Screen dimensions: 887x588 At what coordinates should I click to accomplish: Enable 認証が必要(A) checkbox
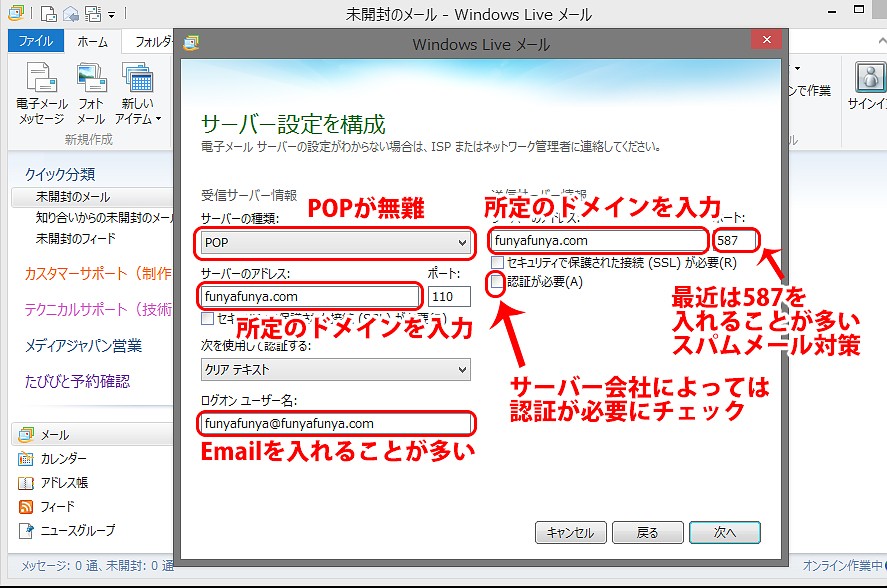[497, 281]
